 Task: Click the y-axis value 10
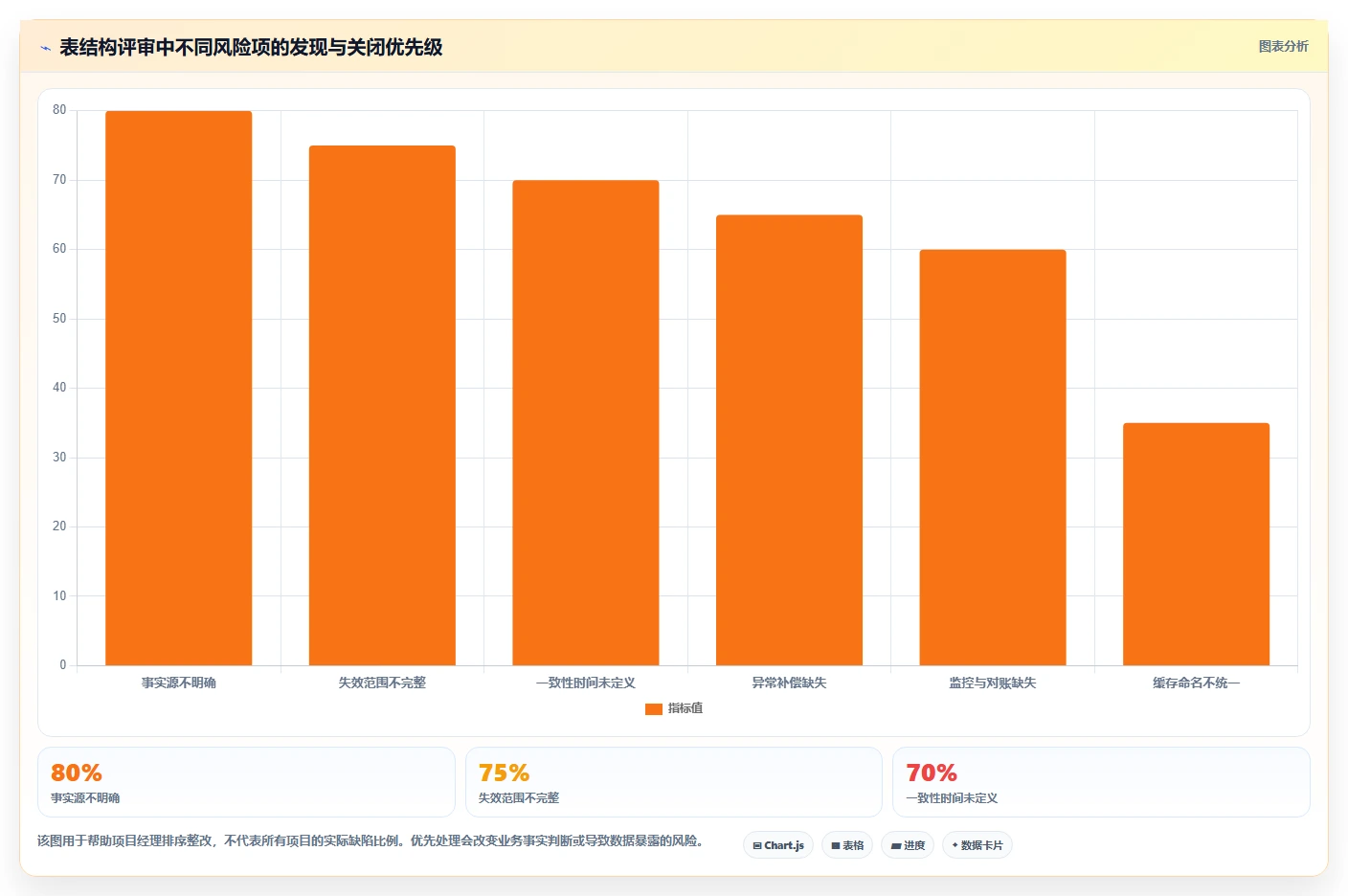click(59, 596)
